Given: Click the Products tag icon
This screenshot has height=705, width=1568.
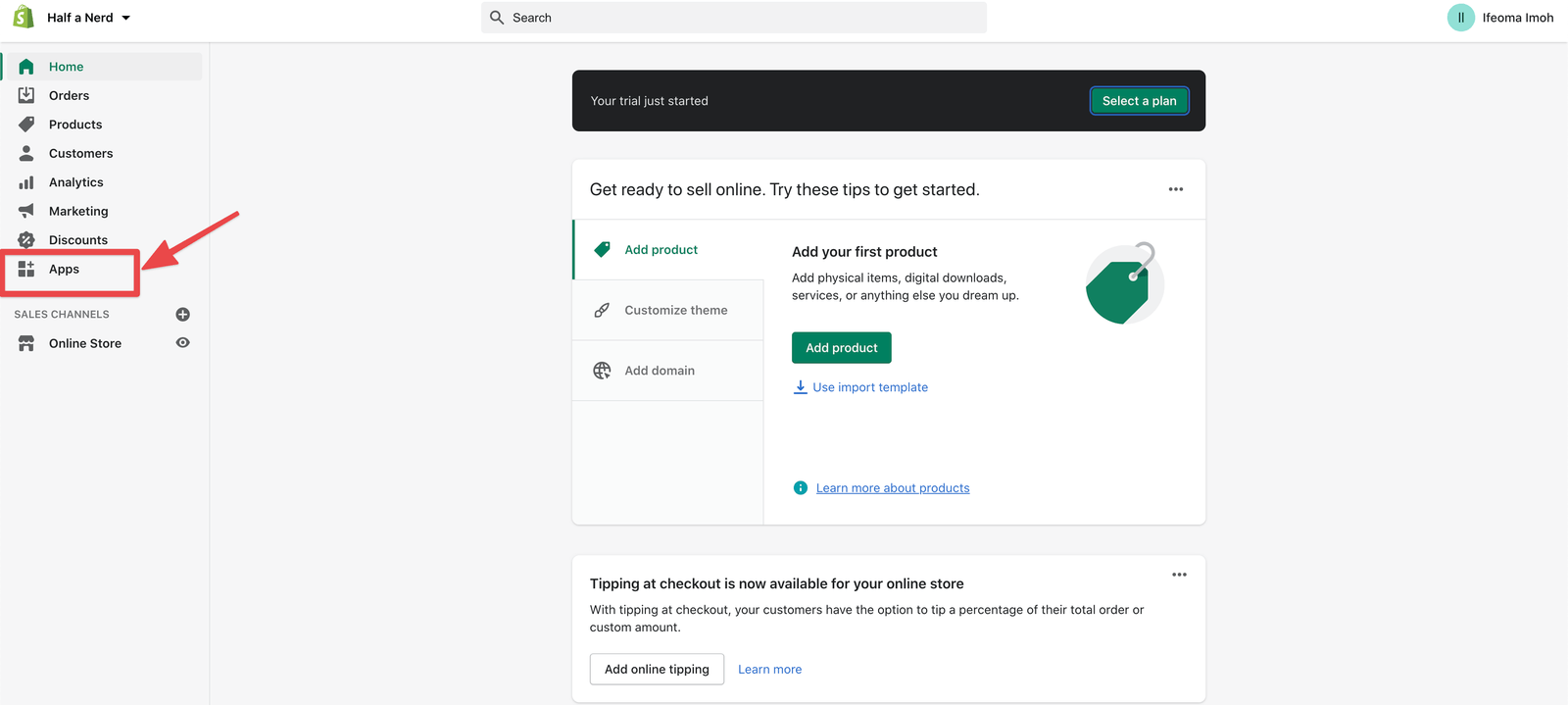Looking at the screenshot, I should coord(26,125).
